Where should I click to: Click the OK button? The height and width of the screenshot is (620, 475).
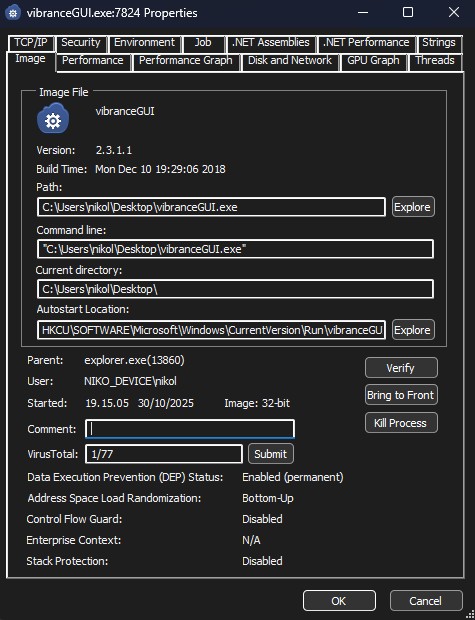pos(339,601)
